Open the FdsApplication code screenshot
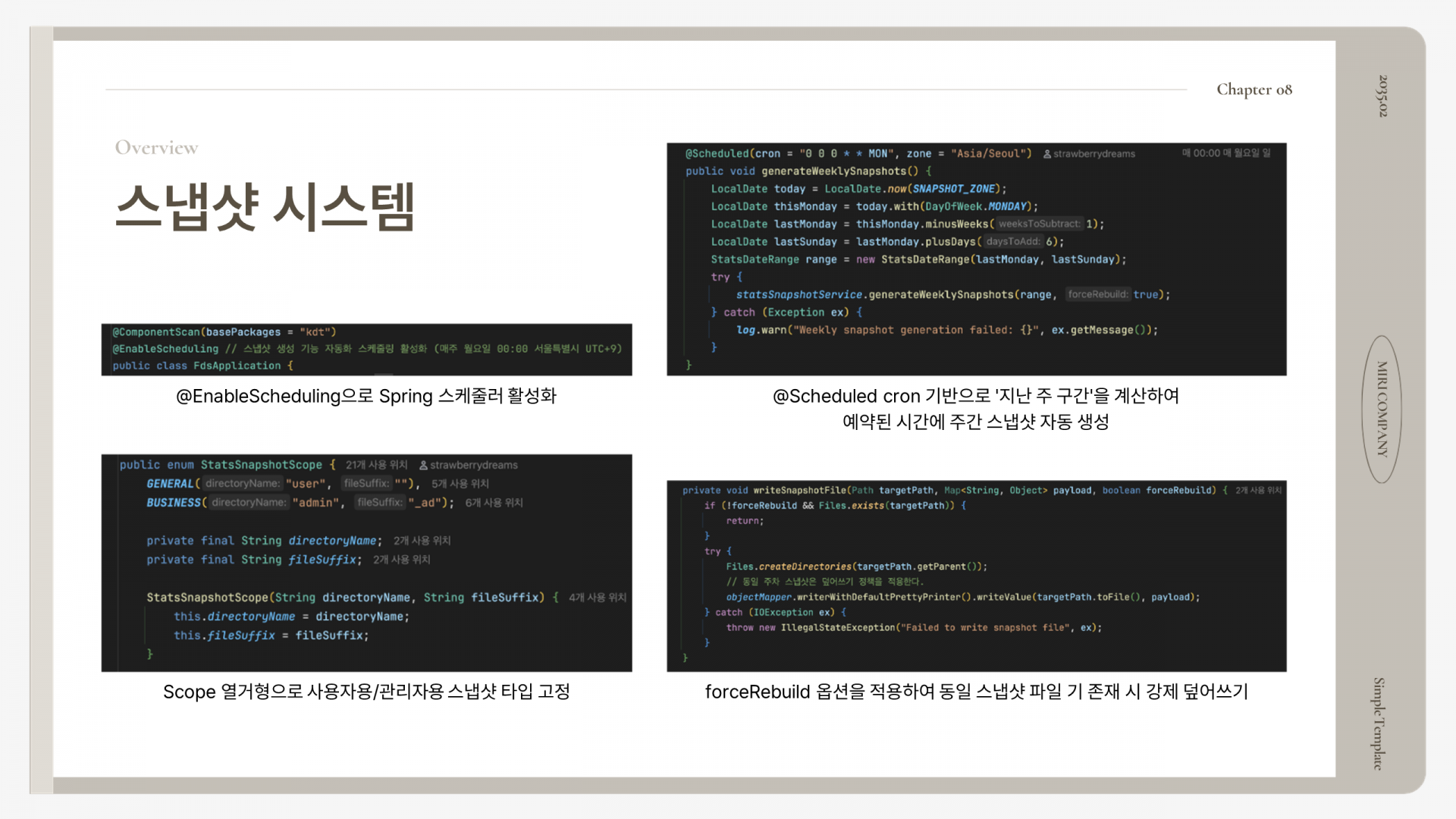This screenshot has width=1456, height=819. [366, 350]
